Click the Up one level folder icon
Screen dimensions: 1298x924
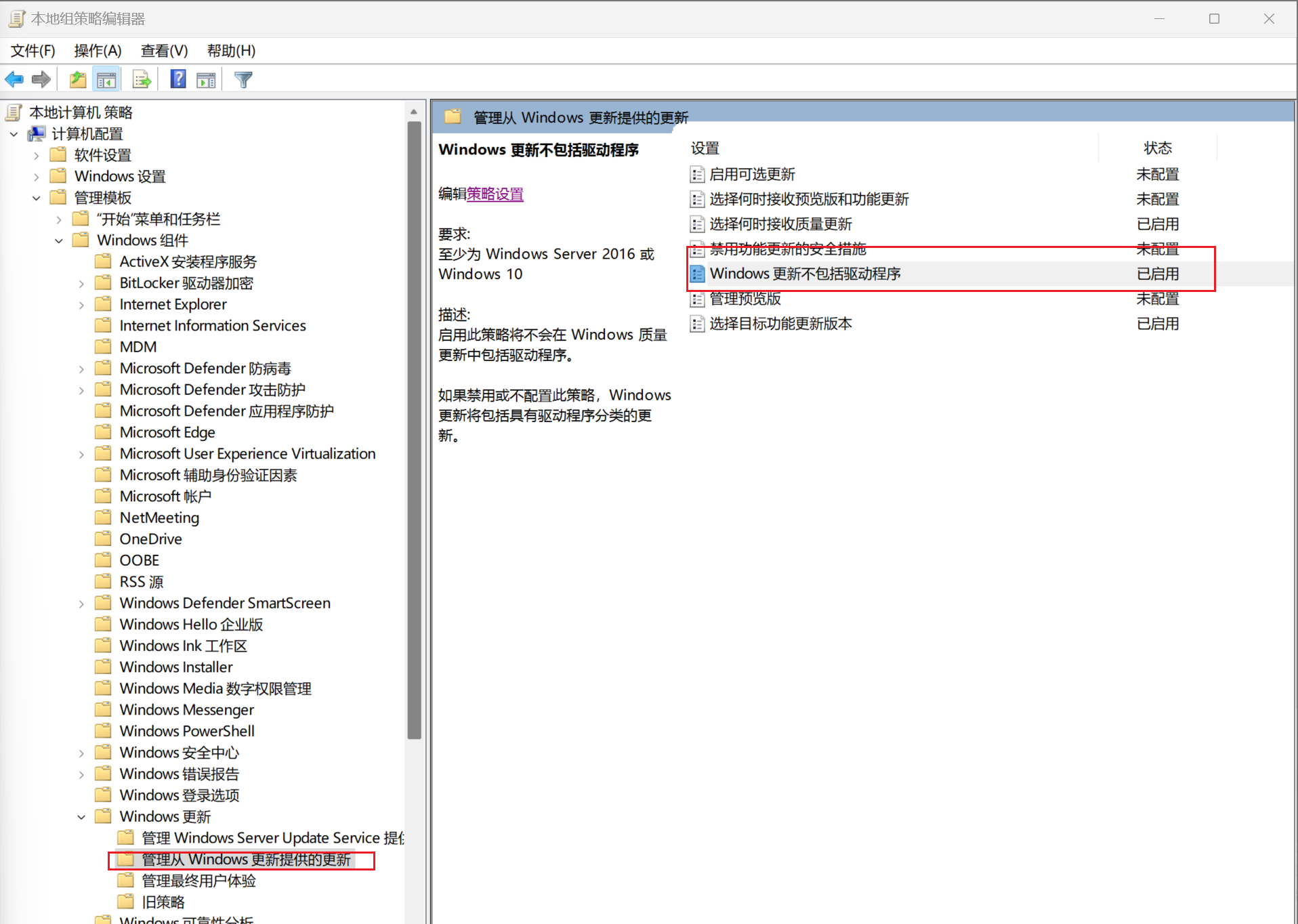[x=78, y=79]
